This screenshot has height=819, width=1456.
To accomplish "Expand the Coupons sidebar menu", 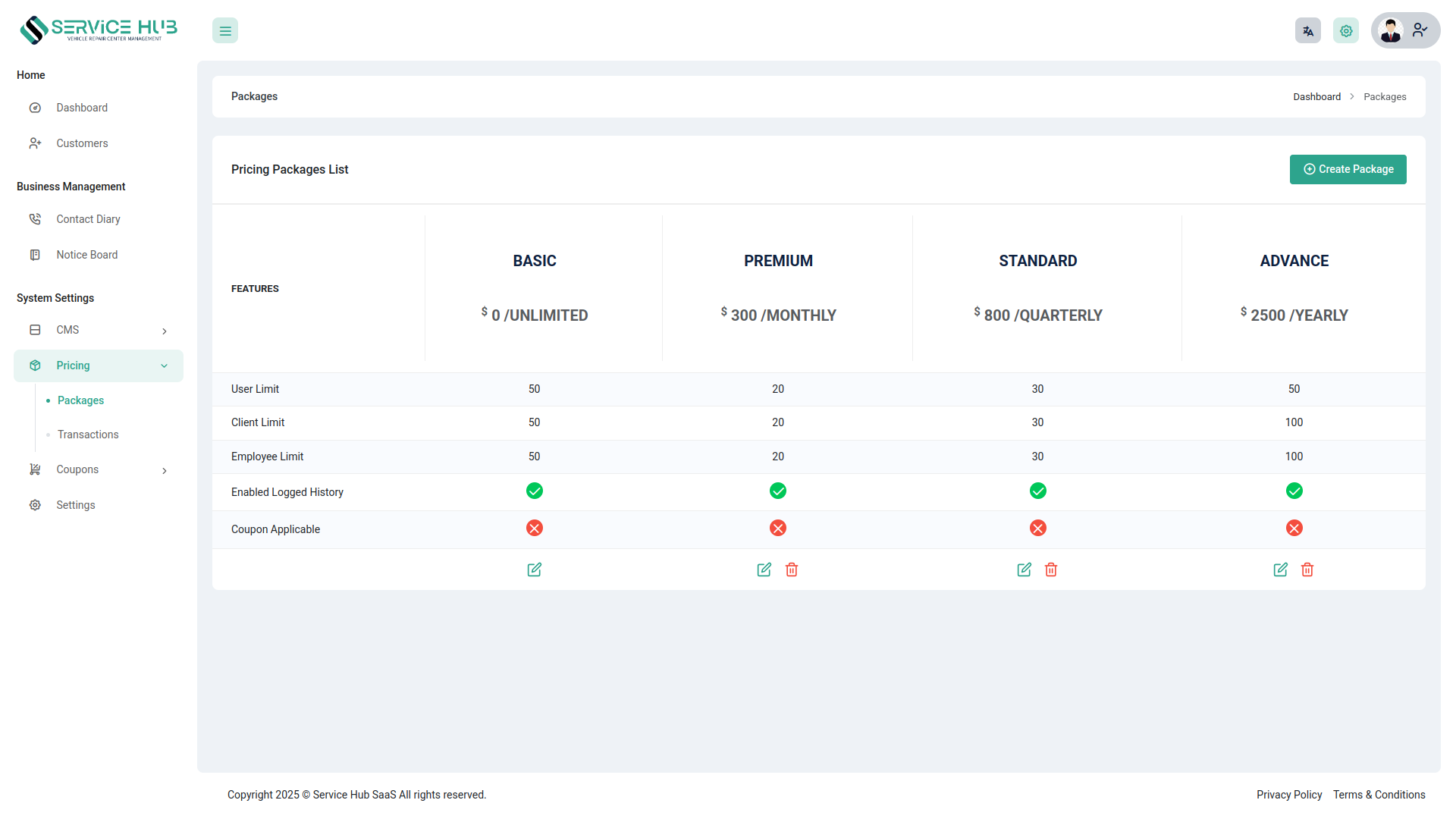I will click(x=165, y=470).
